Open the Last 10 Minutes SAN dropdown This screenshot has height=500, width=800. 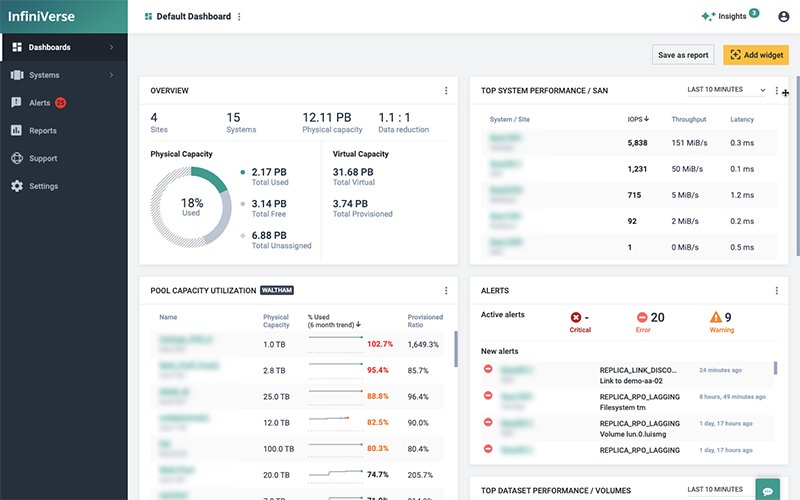coord(727,90)
